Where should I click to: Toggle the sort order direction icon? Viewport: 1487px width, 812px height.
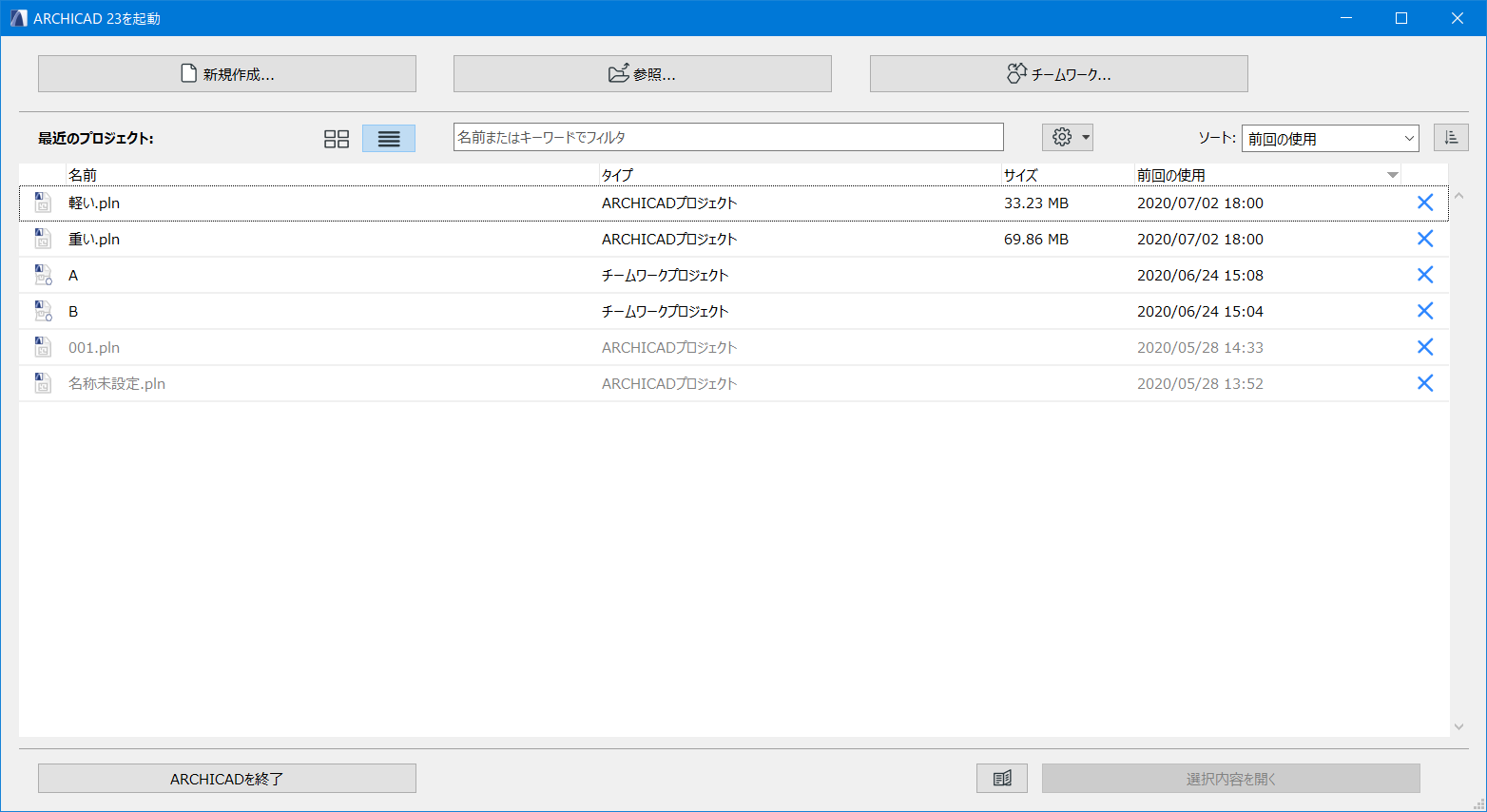[x=1451, y=138]
